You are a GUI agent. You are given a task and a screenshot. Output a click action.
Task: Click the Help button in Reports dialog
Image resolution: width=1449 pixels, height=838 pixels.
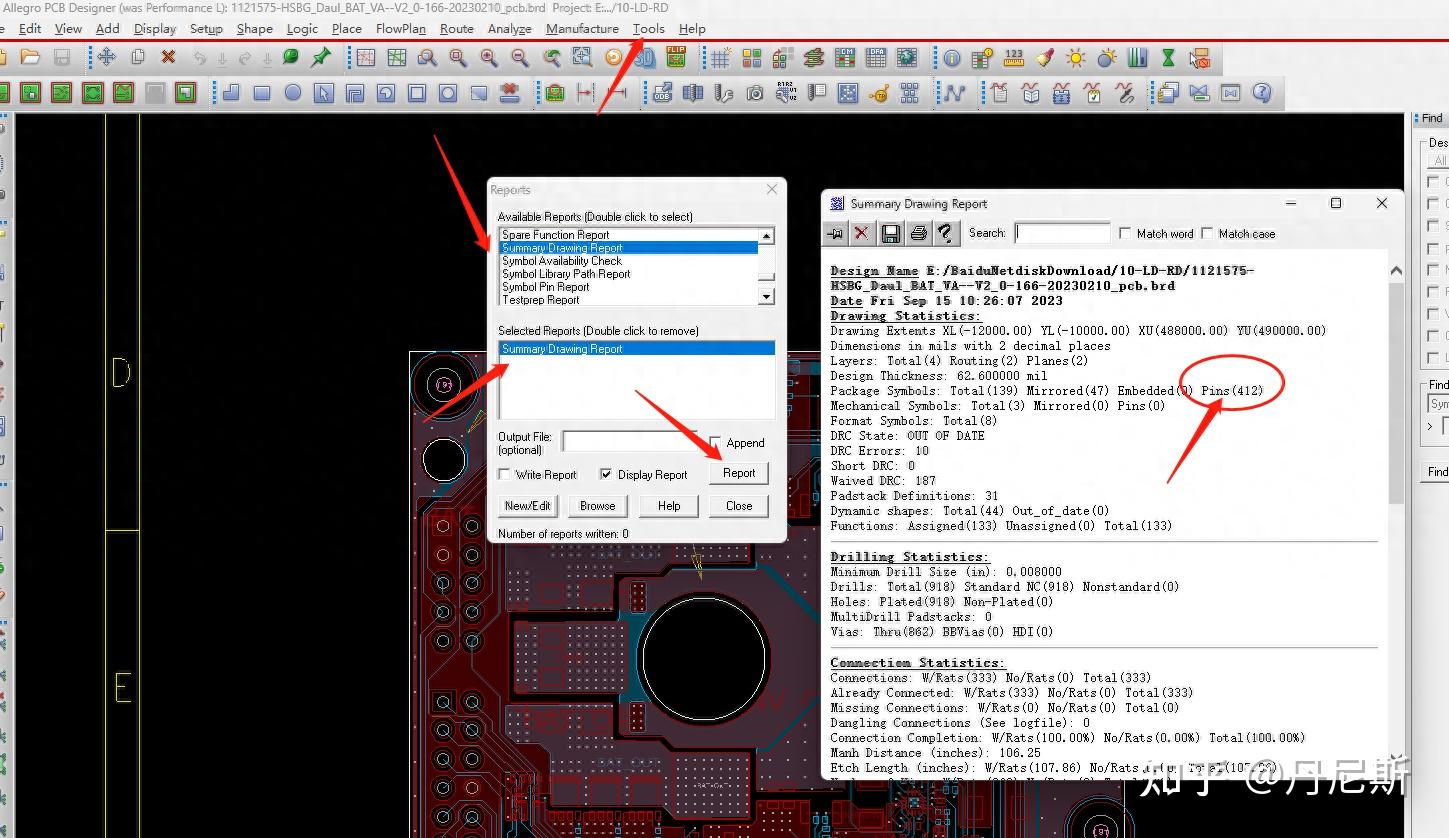tap(669, 505)
